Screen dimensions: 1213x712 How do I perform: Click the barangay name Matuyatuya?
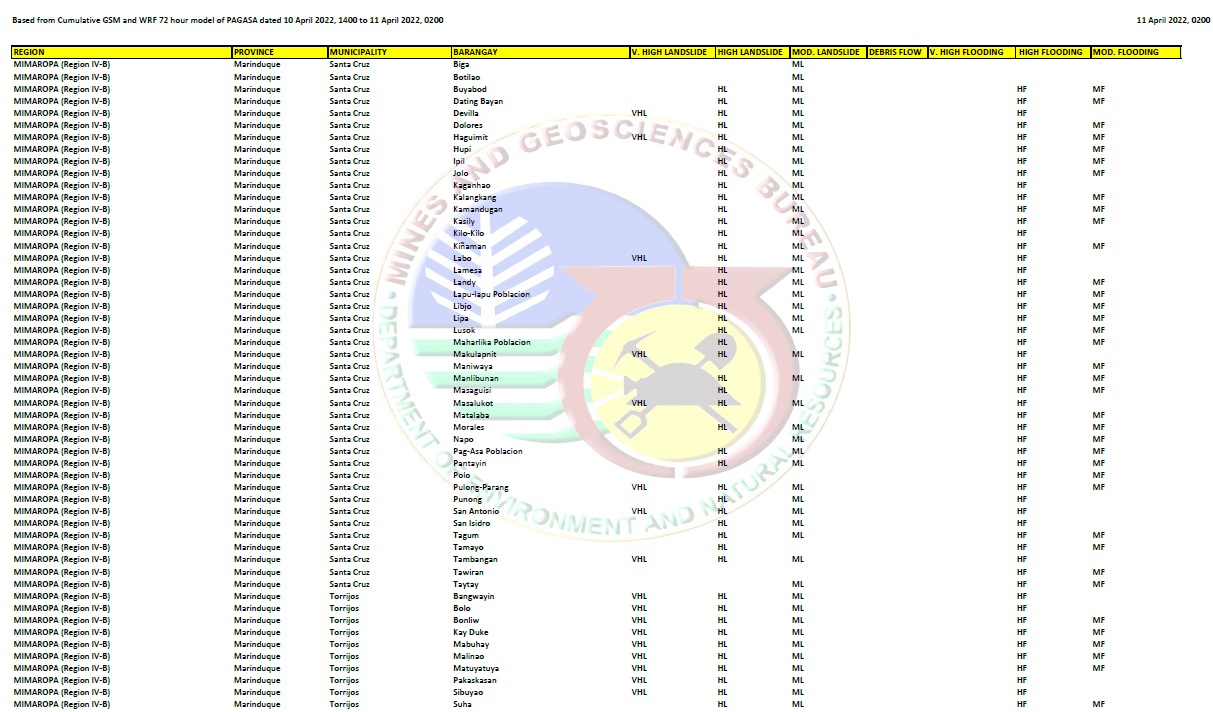476,668
